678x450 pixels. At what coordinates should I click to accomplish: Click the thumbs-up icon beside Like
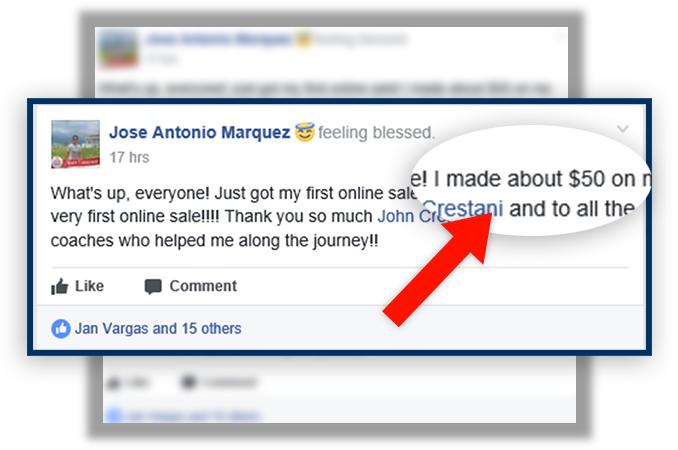click(x=60, y=286)
